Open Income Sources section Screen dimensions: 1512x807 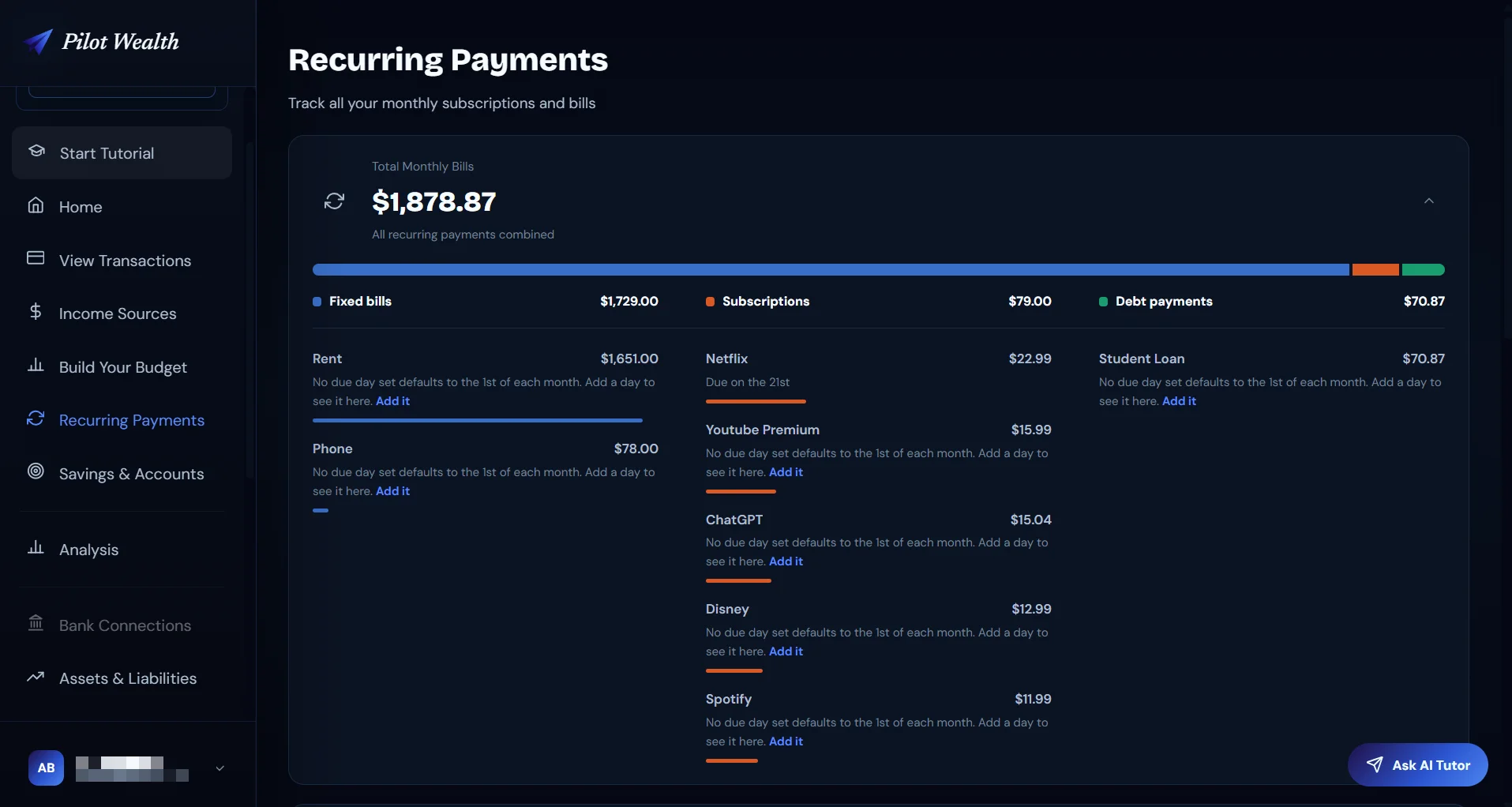pyautogui.click(x=122, y=313)
